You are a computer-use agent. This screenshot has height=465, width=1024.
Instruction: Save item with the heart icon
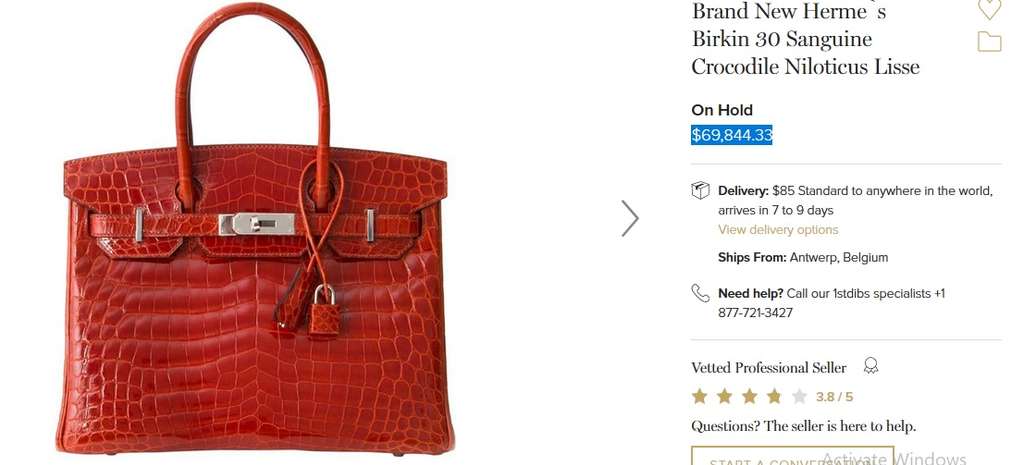pyautogui.click(x=989, y=8)
